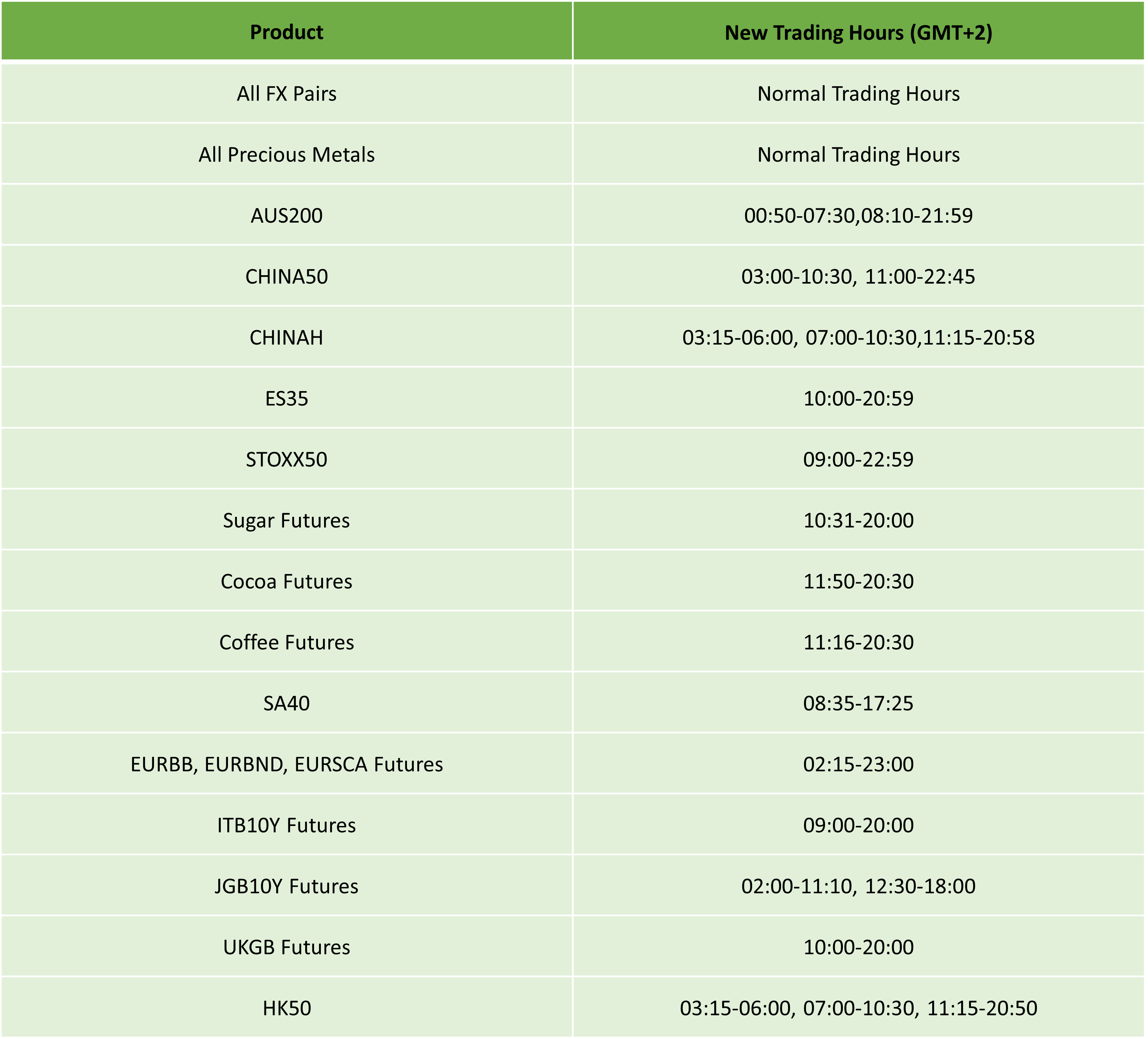The height and width of the screenshot is (1039, 1148).
Task: Select the All FX Pairs cell
Action: [x=287, y=93]
